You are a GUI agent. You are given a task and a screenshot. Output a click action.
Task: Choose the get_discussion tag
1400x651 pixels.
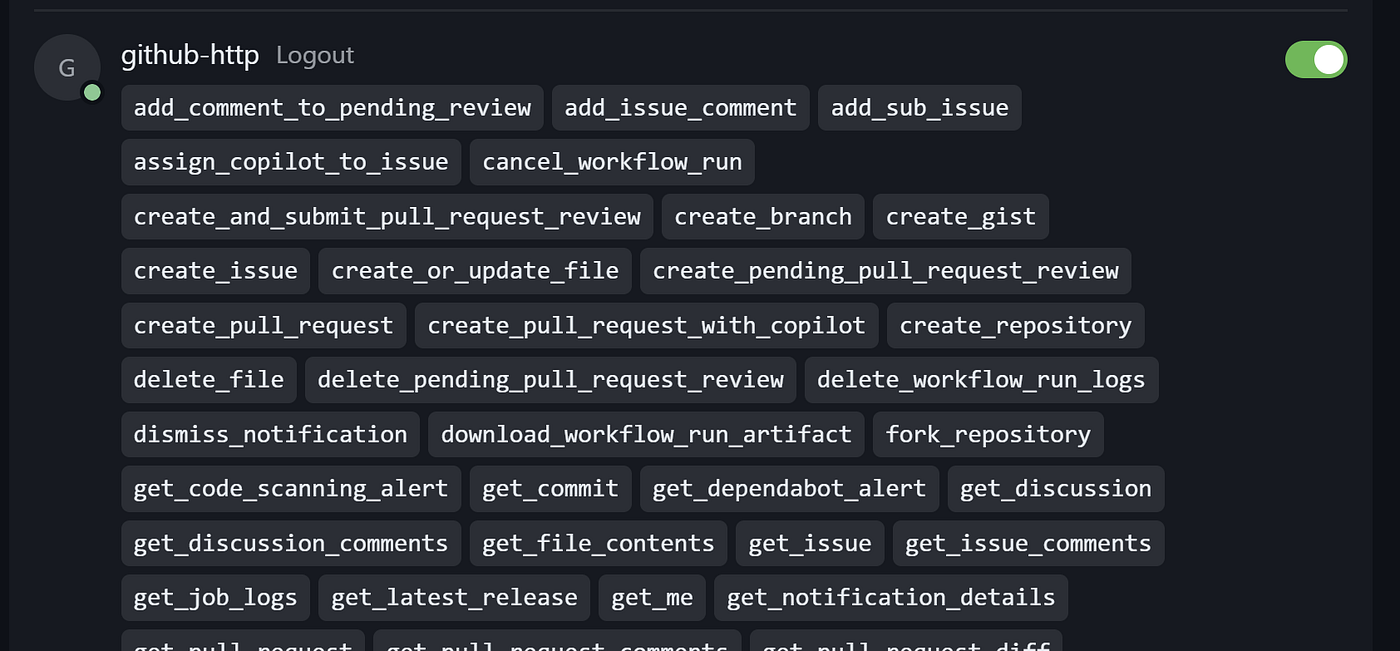pos(1056,489)
